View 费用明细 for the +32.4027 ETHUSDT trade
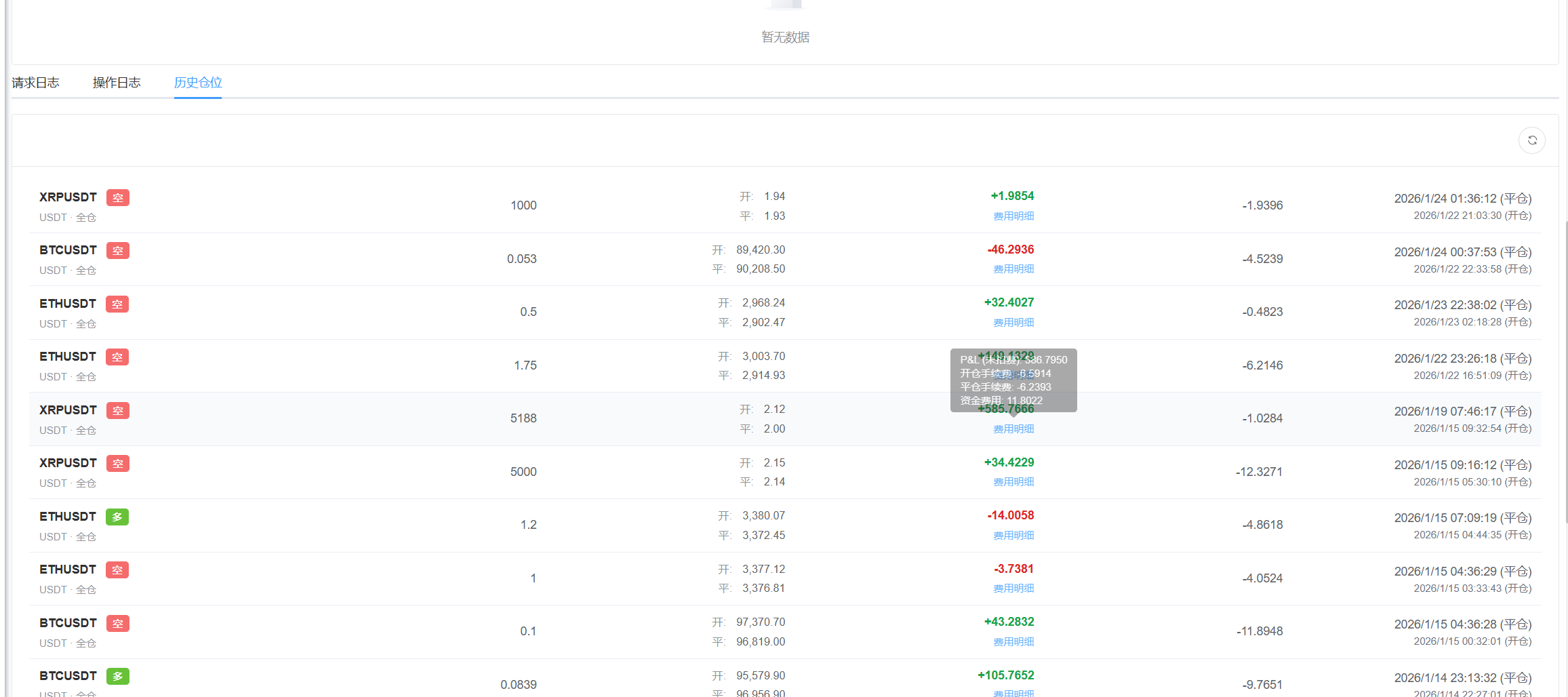 pos(1013,323)
